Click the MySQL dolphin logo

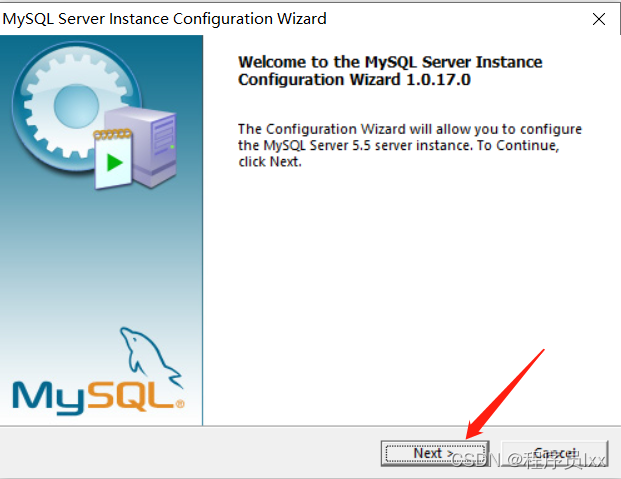98,372
